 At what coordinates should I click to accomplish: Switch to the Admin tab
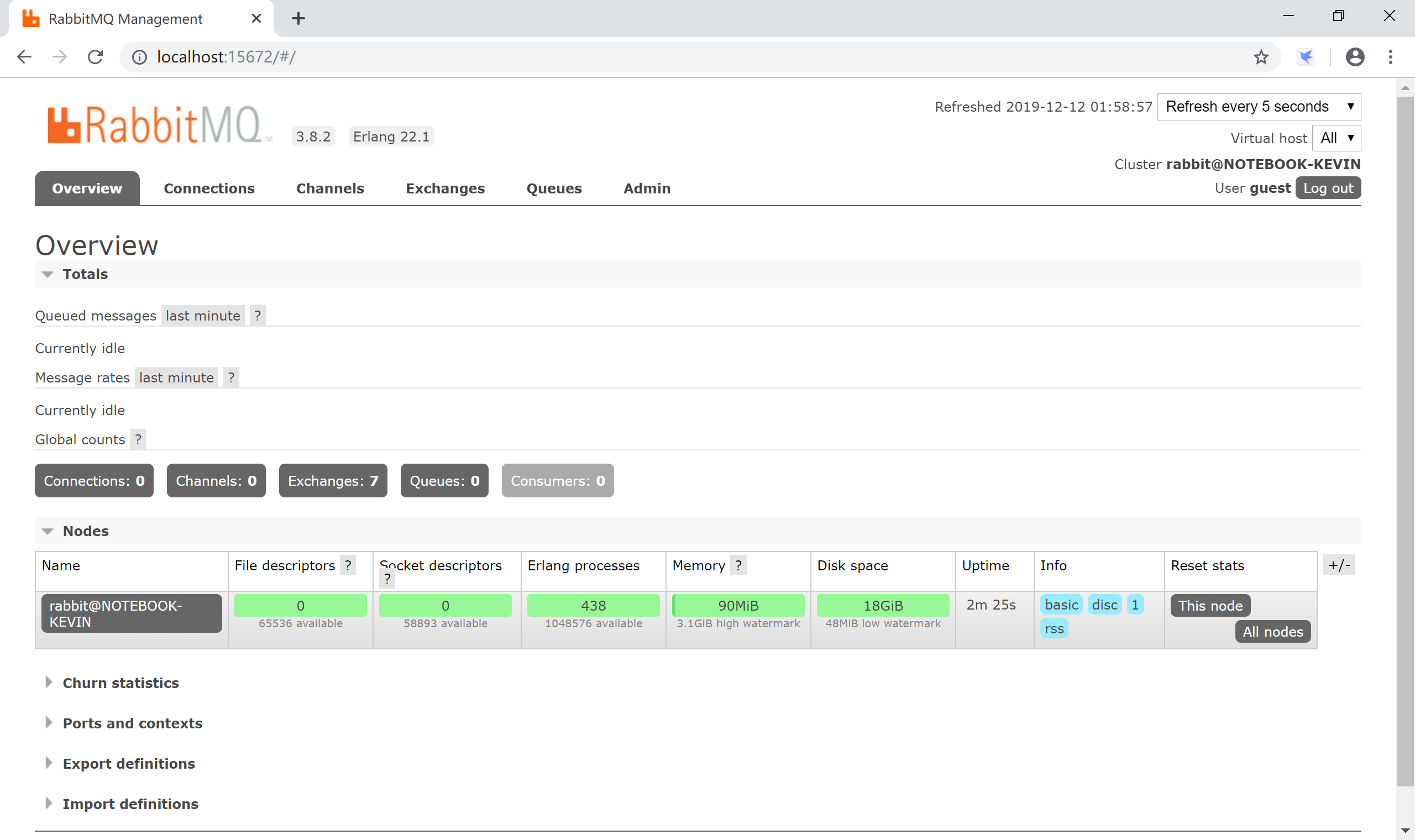pos(646,188)
